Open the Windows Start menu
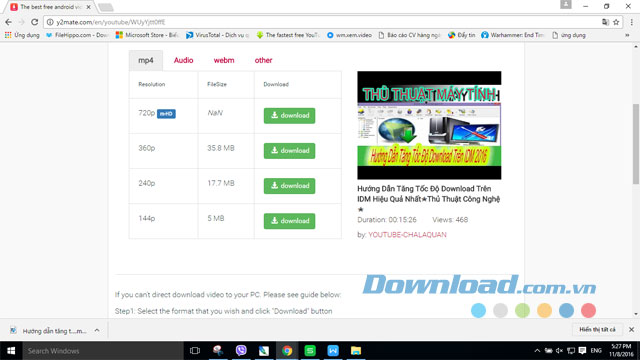The width and height of the screenshot is (640, 360). point(11,351)
